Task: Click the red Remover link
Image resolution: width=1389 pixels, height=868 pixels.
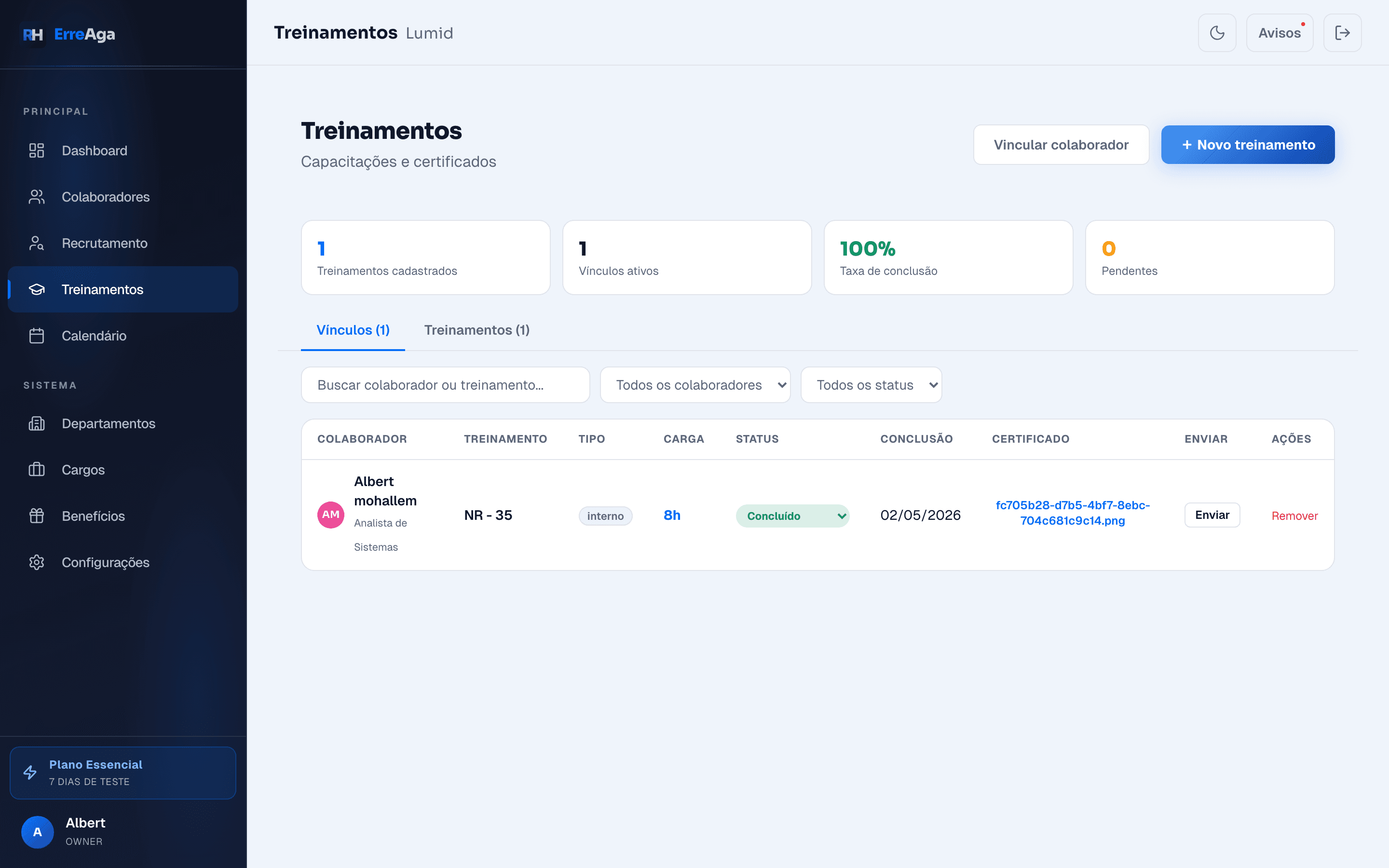Action: (1294, 515)
